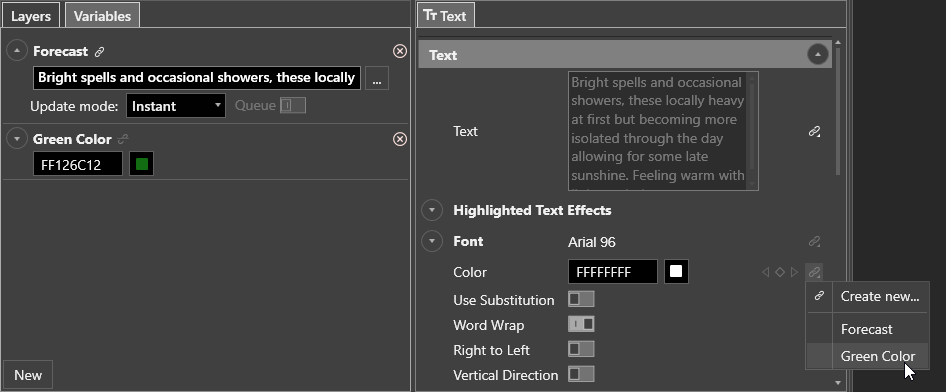Remove the Green Color variable
Image resolution: width=946 pixels, height=392 pixels.
(x=399, y=139)
